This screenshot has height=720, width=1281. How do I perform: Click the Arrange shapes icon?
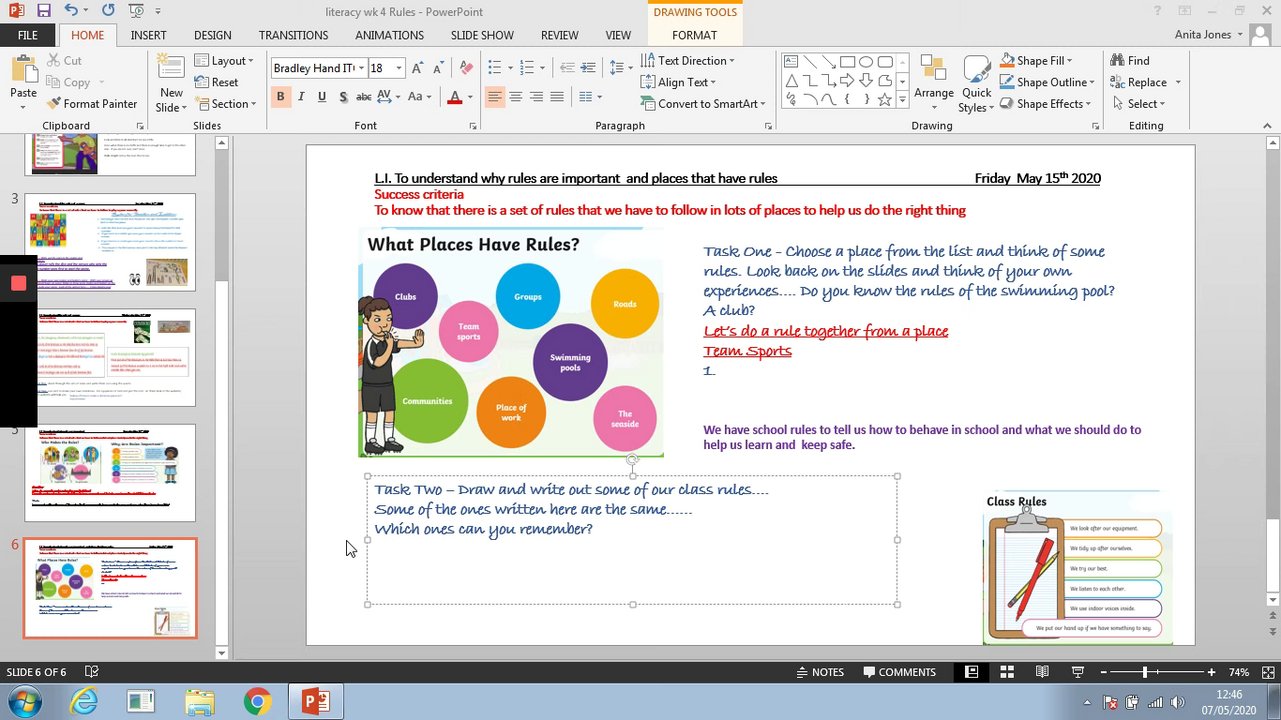tap(933, 69)
